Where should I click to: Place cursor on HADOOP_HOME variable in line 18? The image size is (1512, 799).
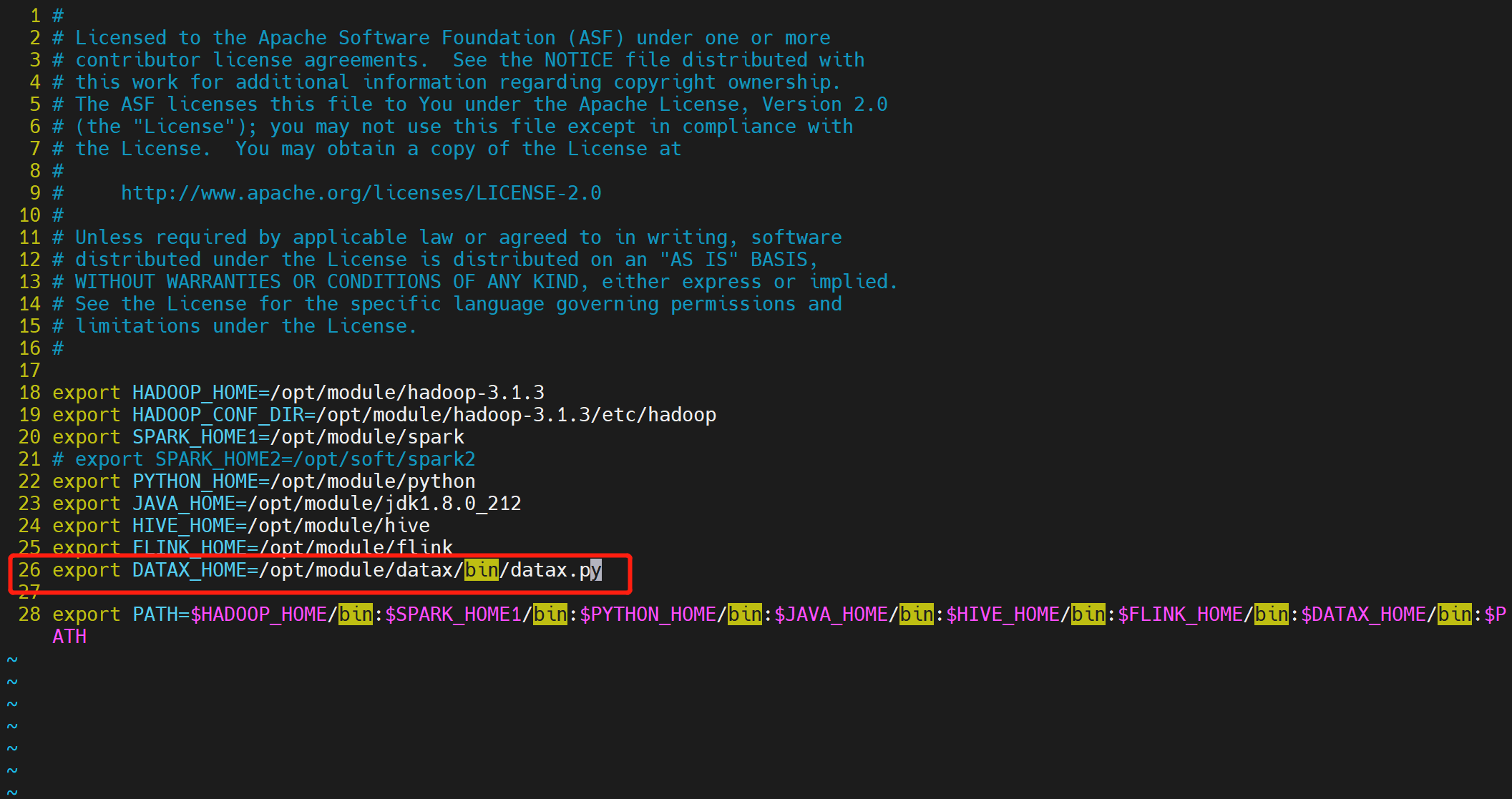point(195,393)
